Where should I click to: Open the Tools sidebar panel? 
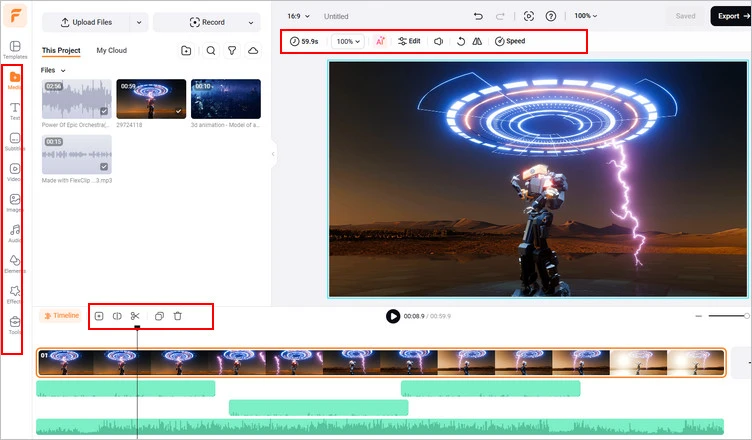[15, 325]
